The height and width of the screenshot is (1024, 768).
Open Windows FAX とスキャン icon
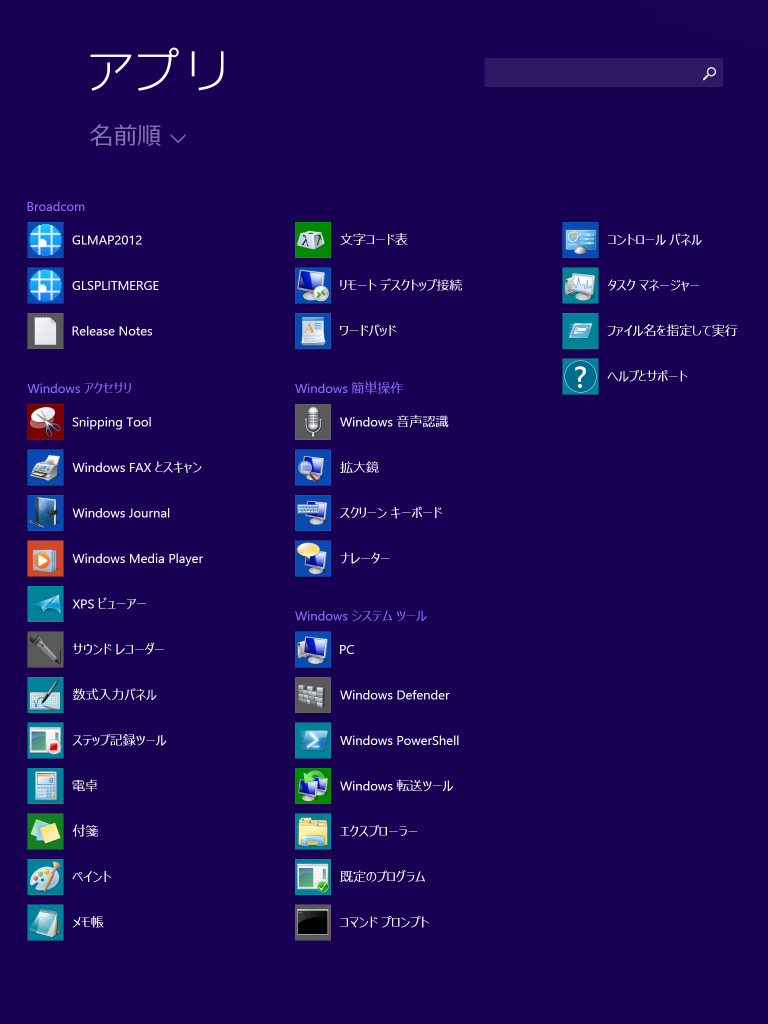point(45,467)
